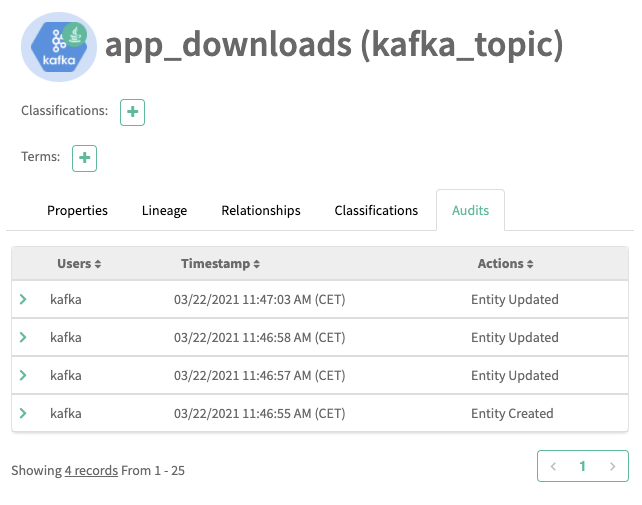Expand the 11:47:03 AM audit row
This screenshot has width=642, height=505.
click(23, 299)
